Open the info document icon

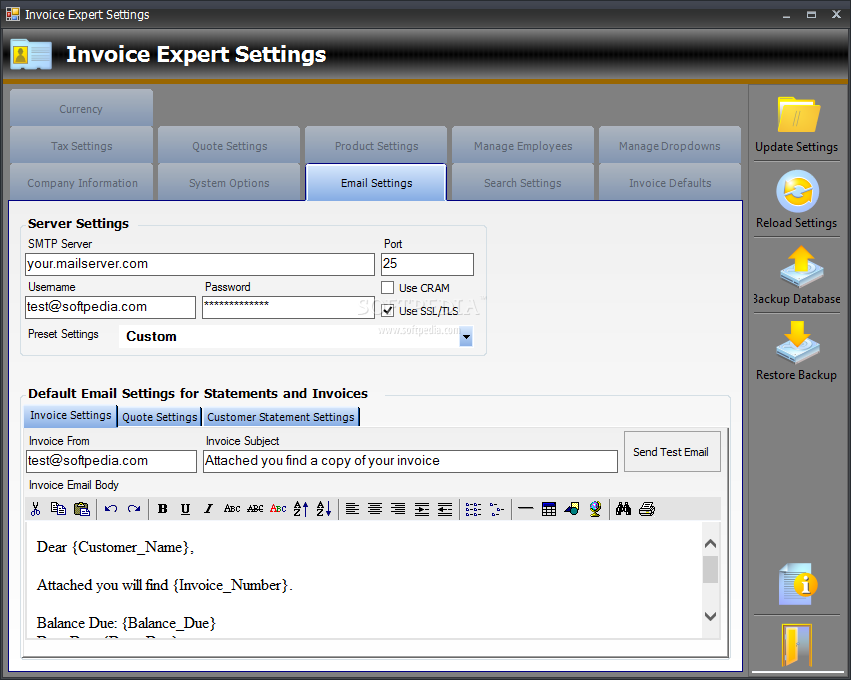click(x=797, y=584)
